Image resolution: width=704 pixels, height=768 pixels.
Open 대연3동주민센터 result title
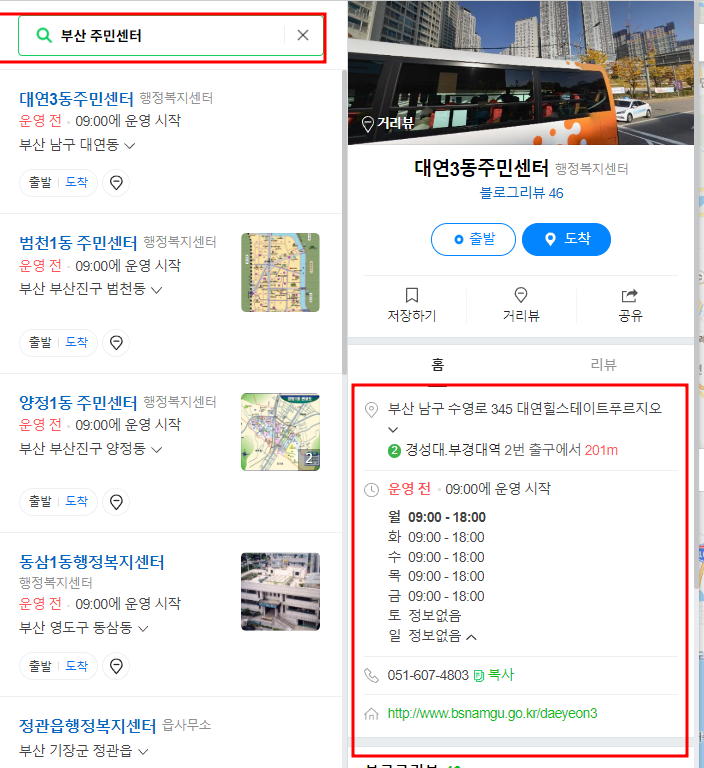tap(76, 99)
